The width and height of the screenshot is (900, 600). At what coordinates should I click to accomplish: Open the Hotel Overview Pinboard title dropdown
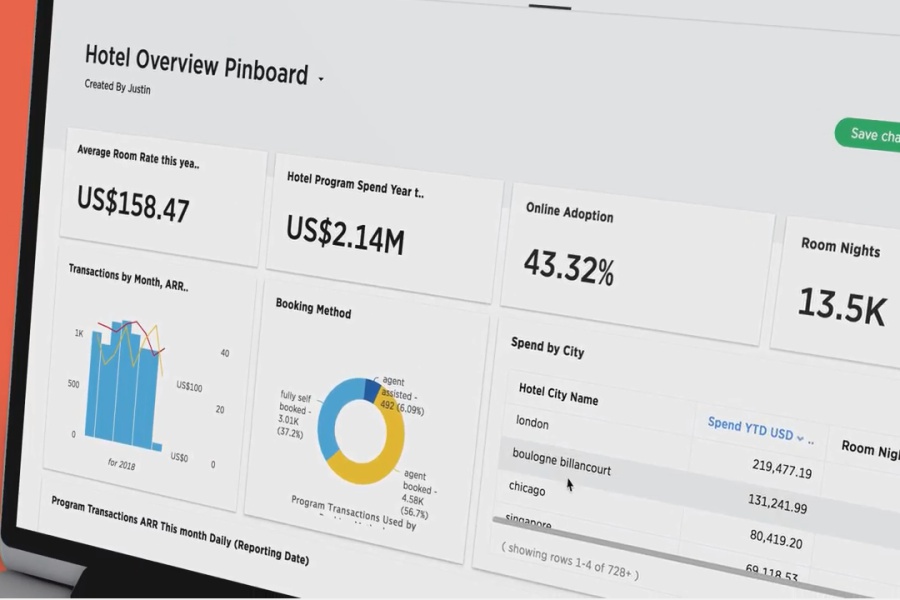(320, 78)
